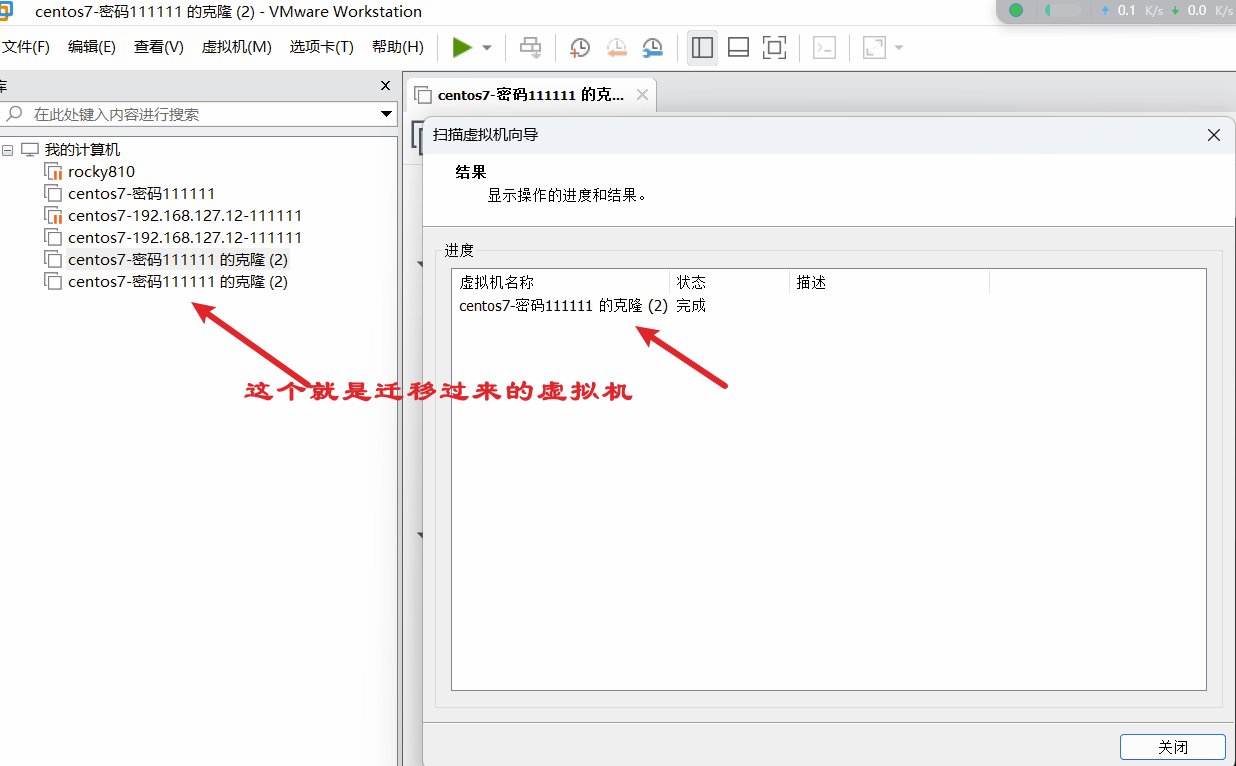Viewport: 1236px width, 766px height.
Task: Open the 编辑(E) menu
Action: tap(92, 47)
